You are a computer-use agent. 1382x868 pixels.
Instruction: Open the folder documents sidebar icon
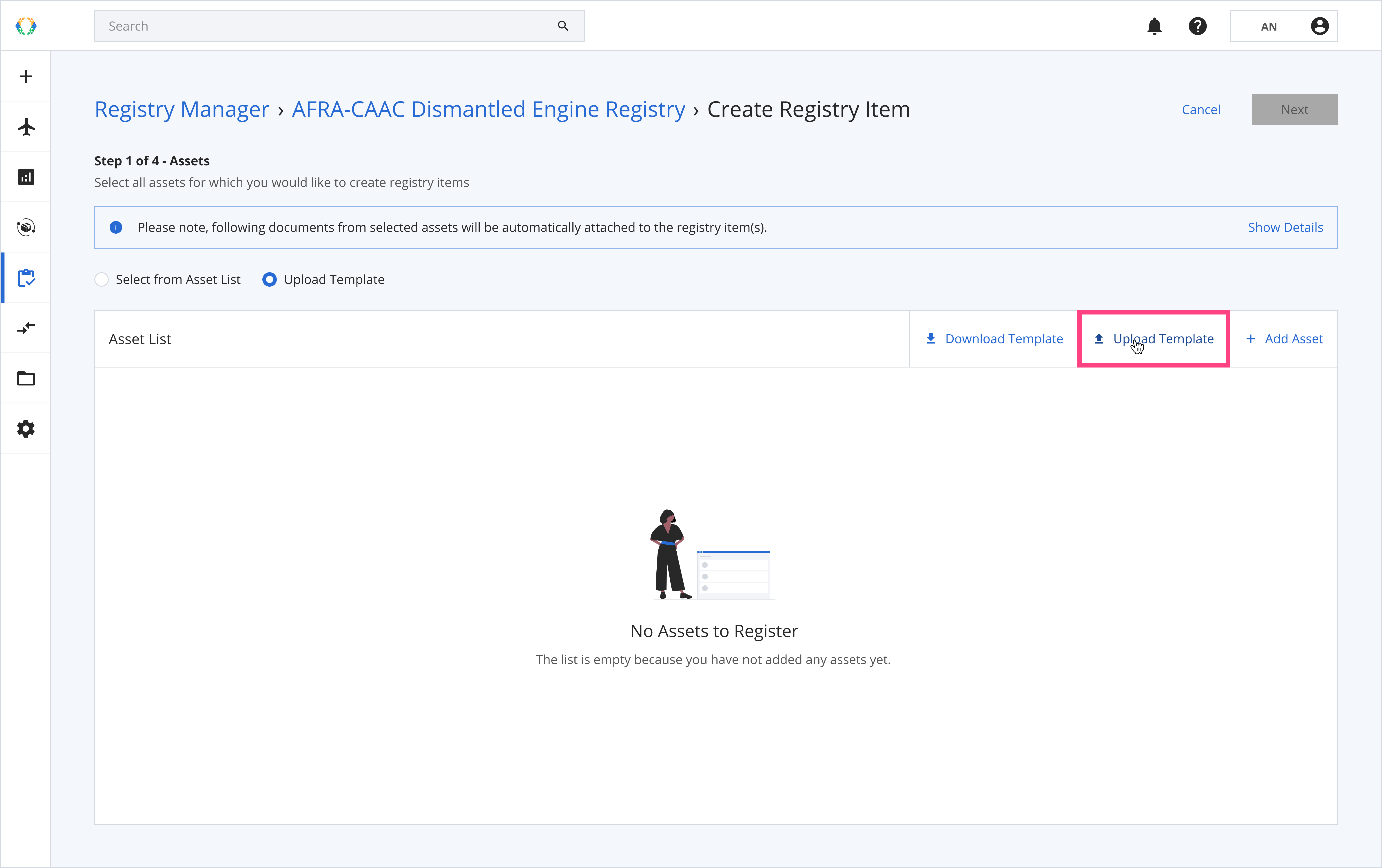[26, 378]
